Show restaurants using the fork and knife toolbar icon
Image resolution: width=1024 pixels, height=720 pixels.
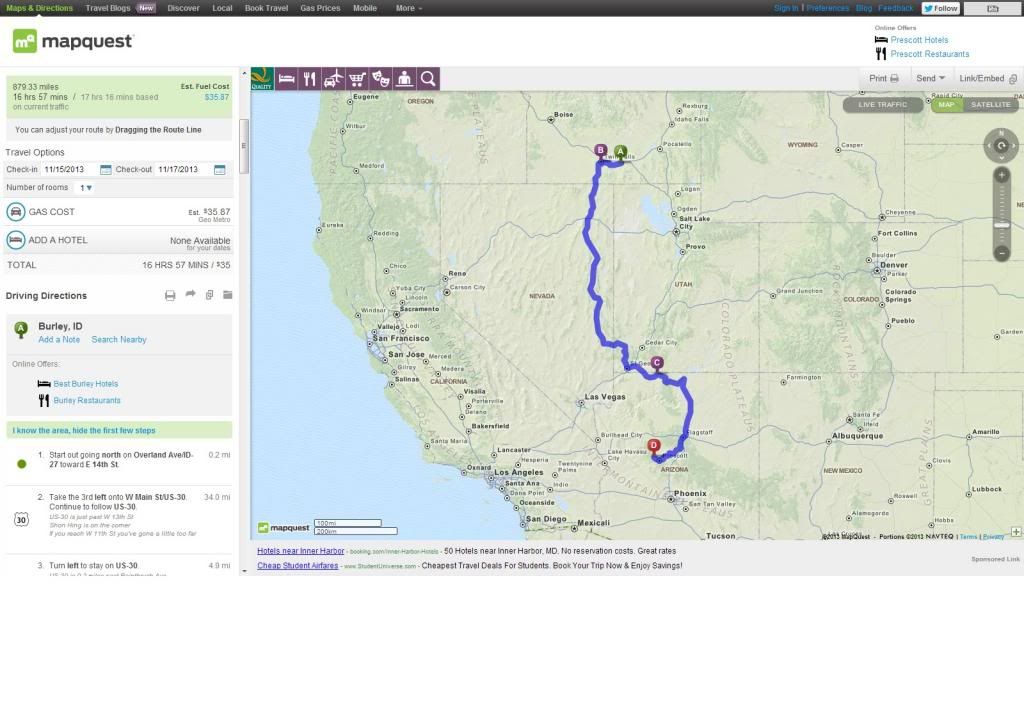tap(310, 79)
